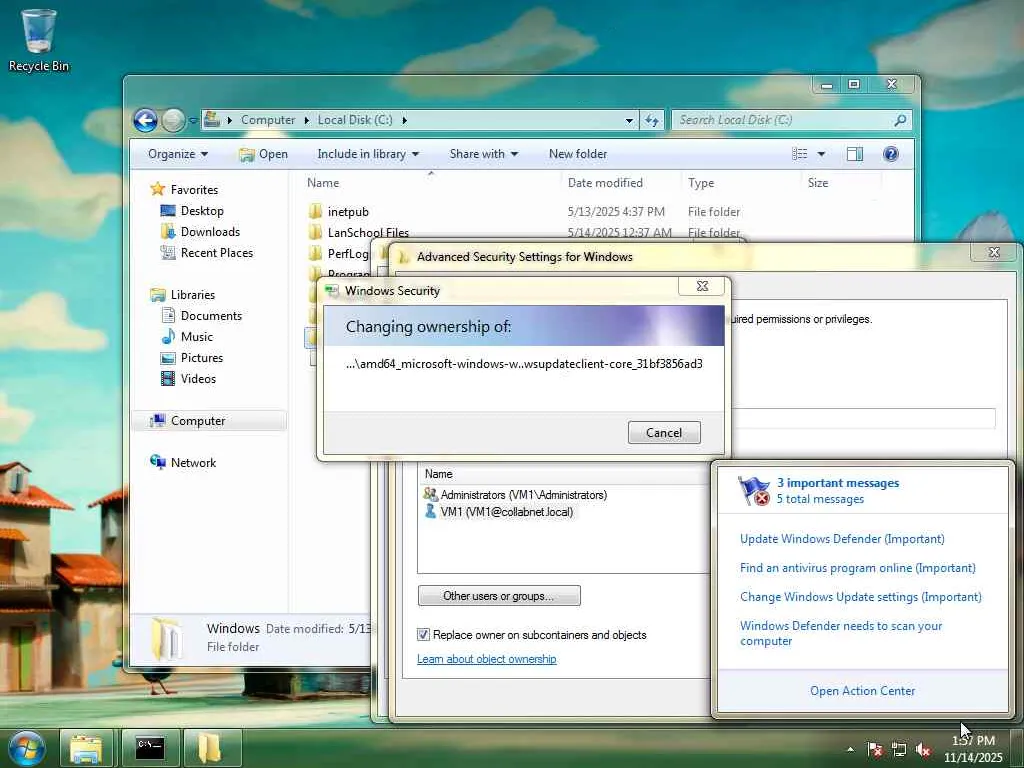The width and height of the screenshot is (1024, 768).
Task: Open Update Windows Defender (Important)
Action: point(842,539)
